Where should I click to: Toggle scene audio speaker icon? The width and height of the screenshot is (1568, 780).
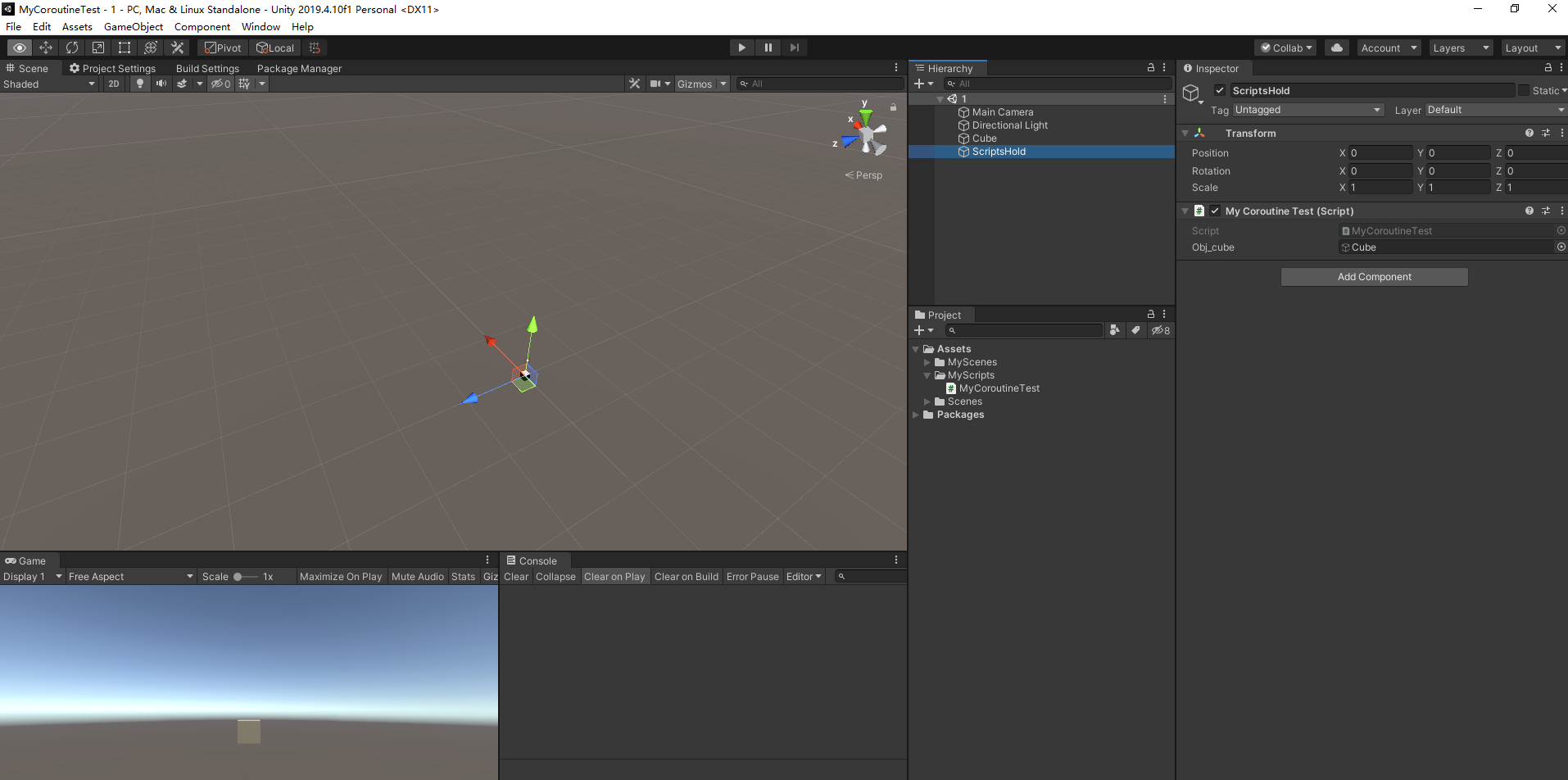click(x=161, y=84)
